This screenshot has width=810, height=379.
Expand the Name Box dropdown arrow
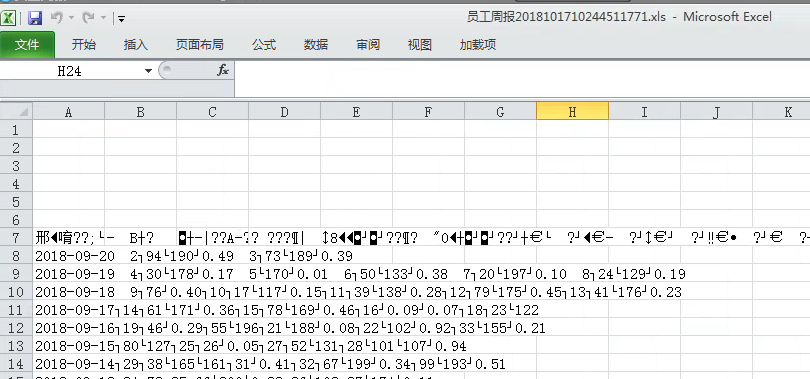click(148, 71)
